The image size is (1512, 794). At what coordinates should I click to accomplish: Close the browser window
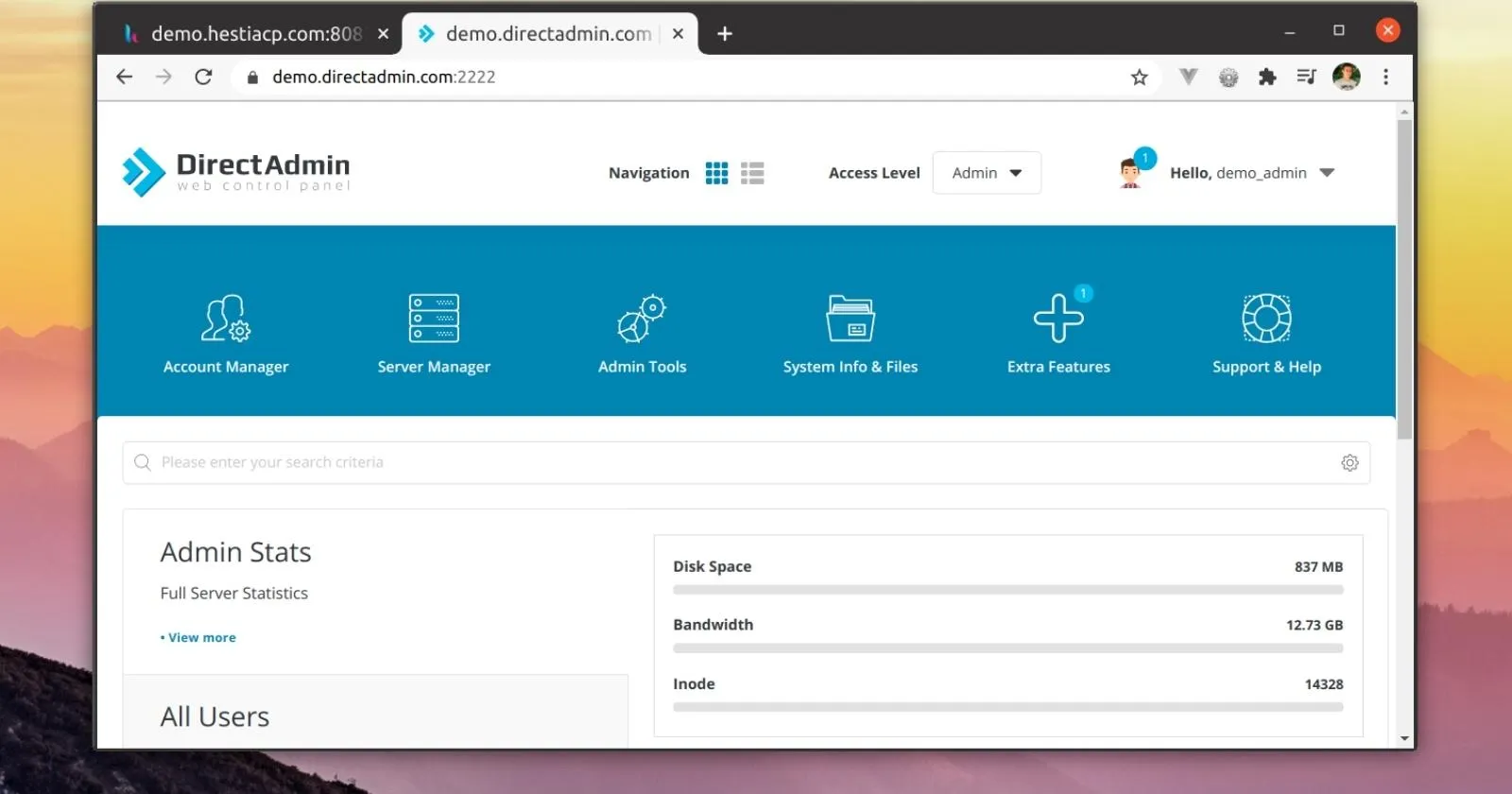point(1387,31)
